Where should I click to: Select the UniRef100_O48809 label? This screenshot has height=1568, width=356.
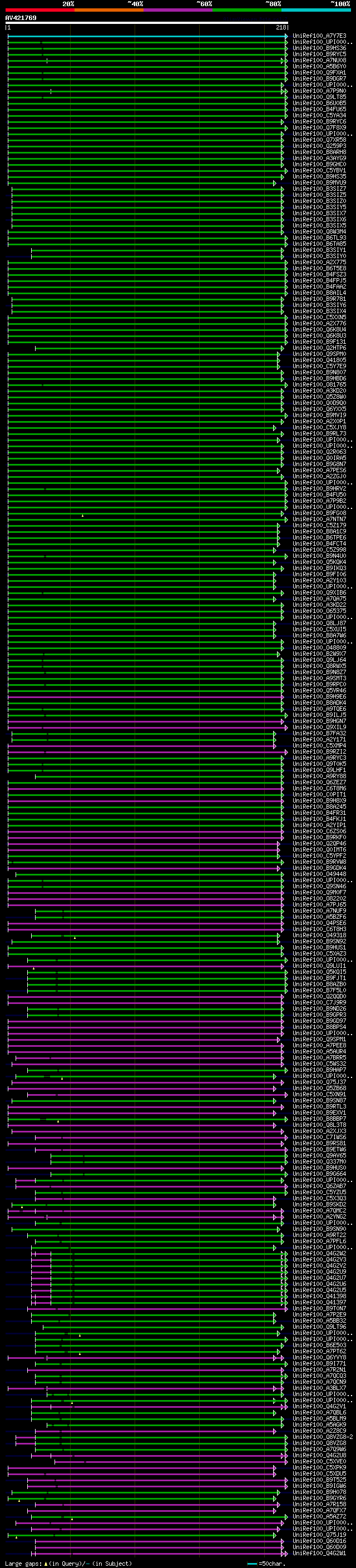319,647
